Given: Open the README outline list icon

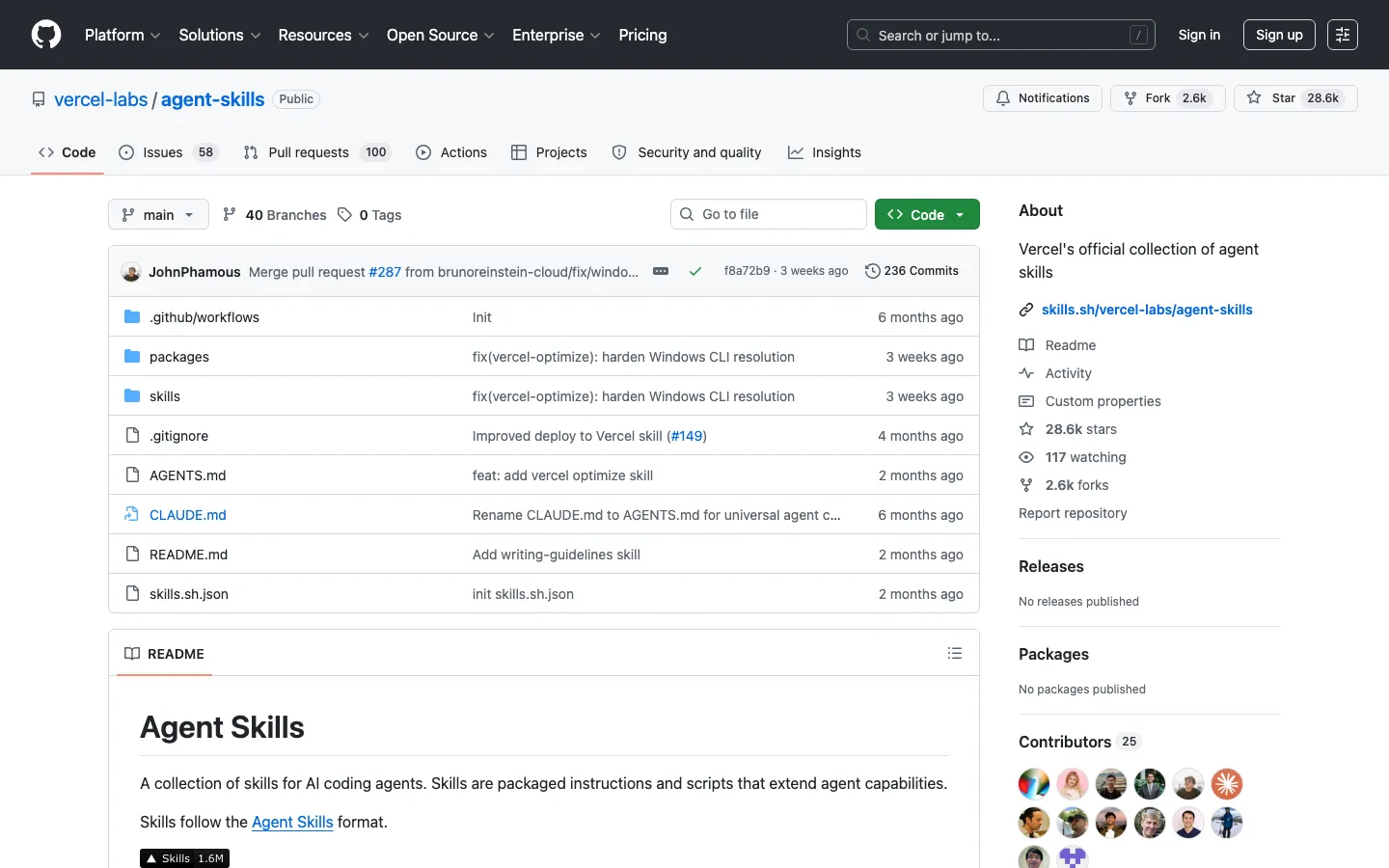Looking at the screenshot, I should (x=955, y=653).
